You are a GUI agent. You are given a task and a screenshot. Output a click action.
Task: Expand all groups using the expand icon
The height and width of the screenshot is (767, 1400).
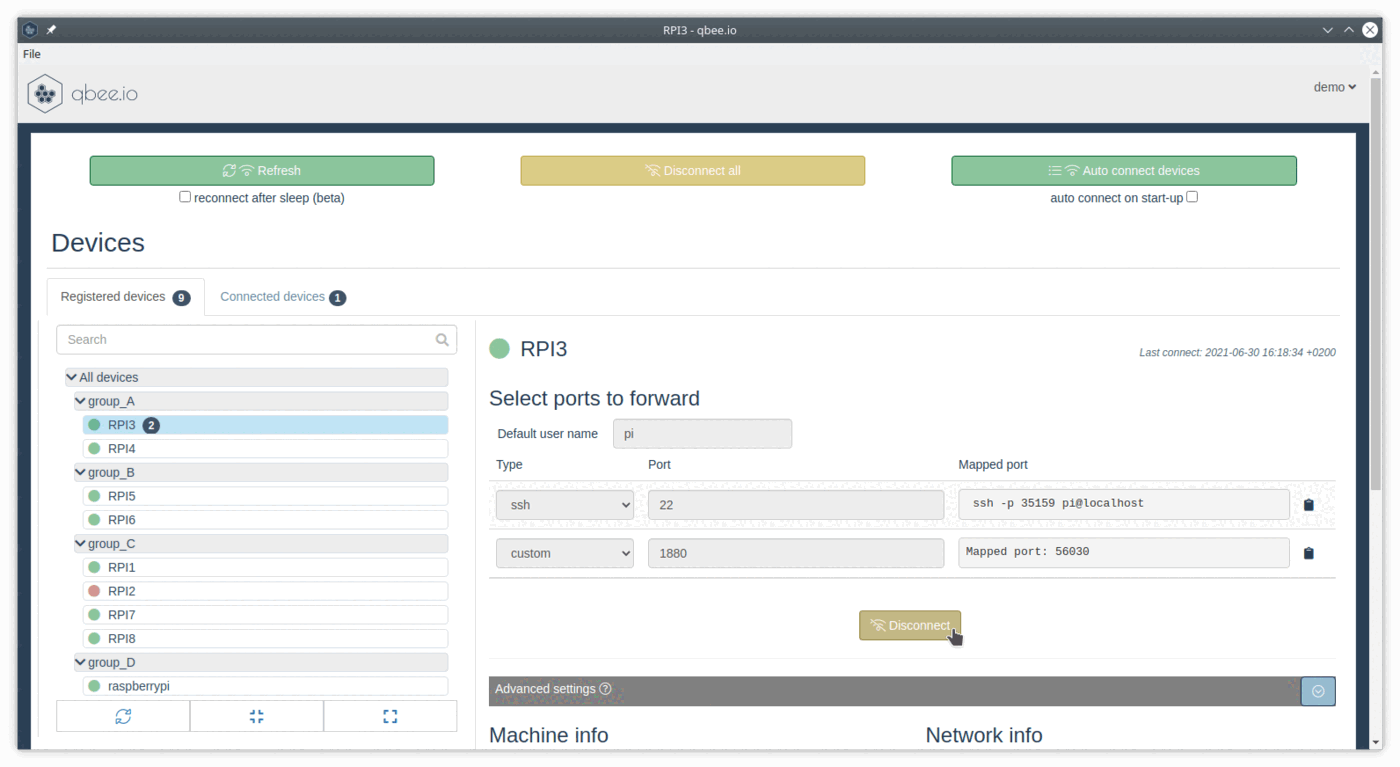390,715
